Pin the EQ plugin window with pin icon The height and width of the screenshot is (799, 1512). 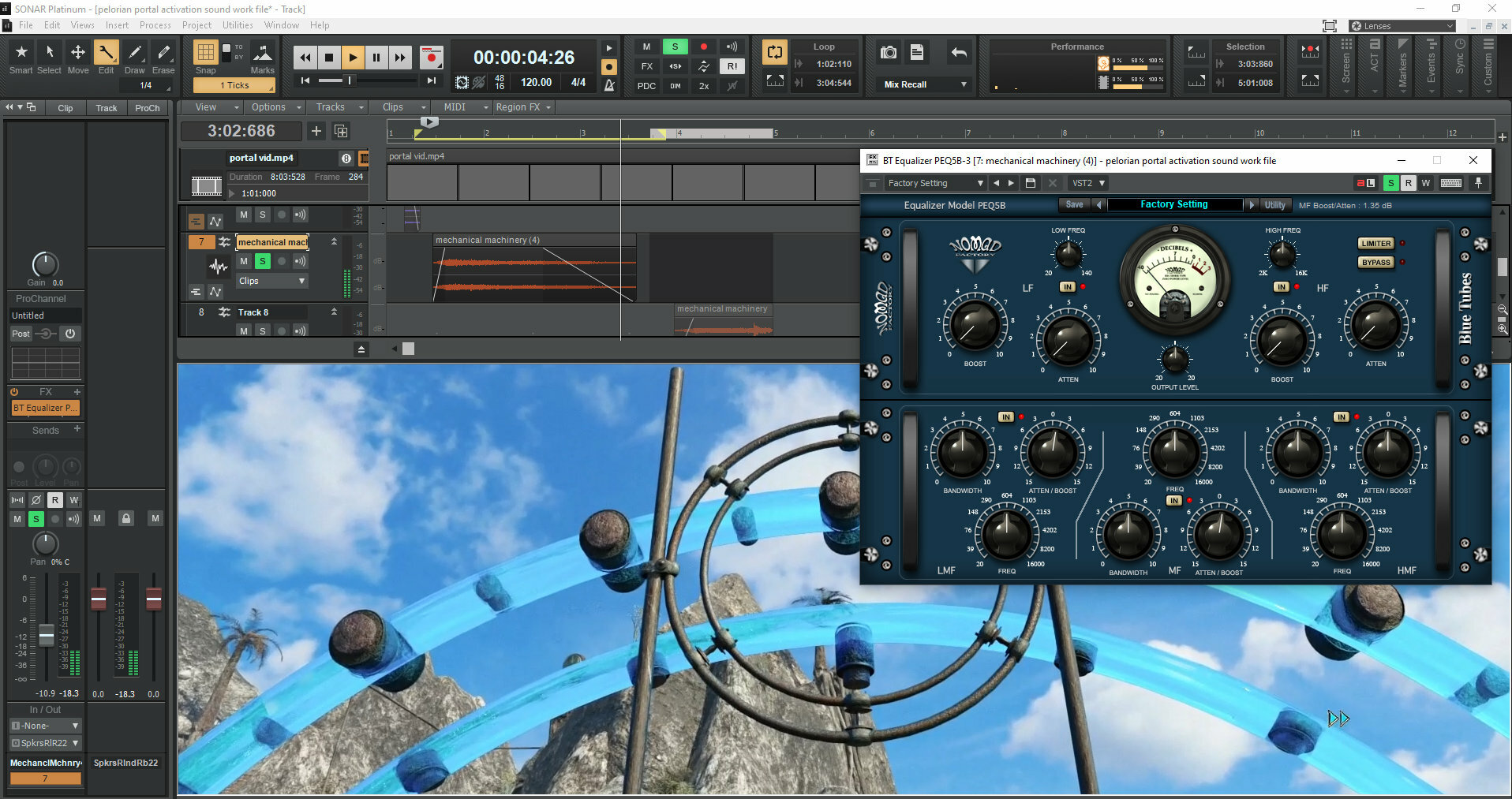[x=1478, y=183]
